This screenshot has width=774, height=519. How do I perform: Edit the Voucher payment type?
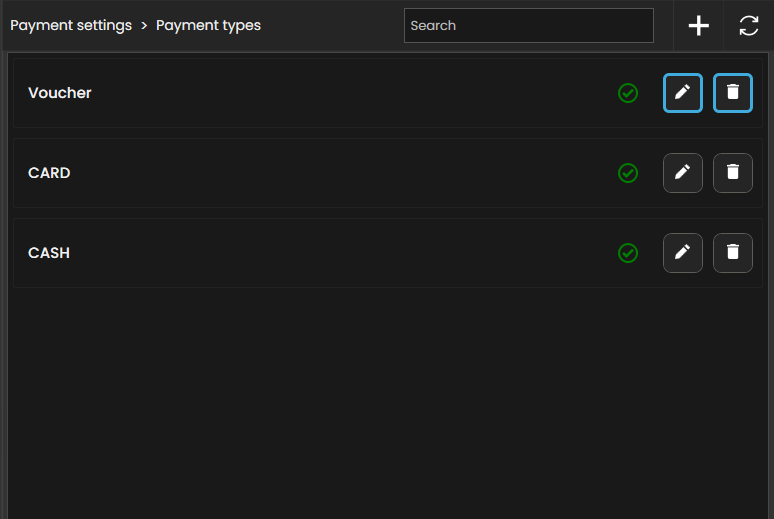click(683, 93)
